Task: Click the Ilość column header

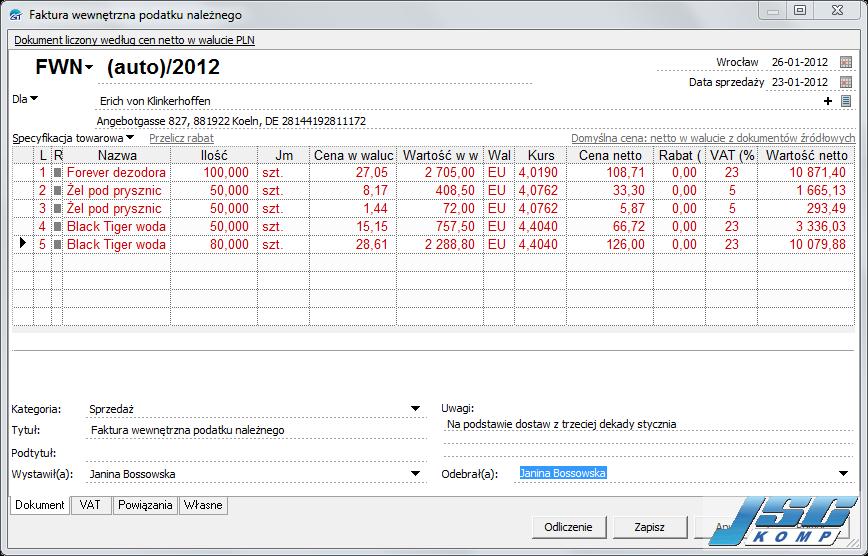Action: click(x=214, y=156)
